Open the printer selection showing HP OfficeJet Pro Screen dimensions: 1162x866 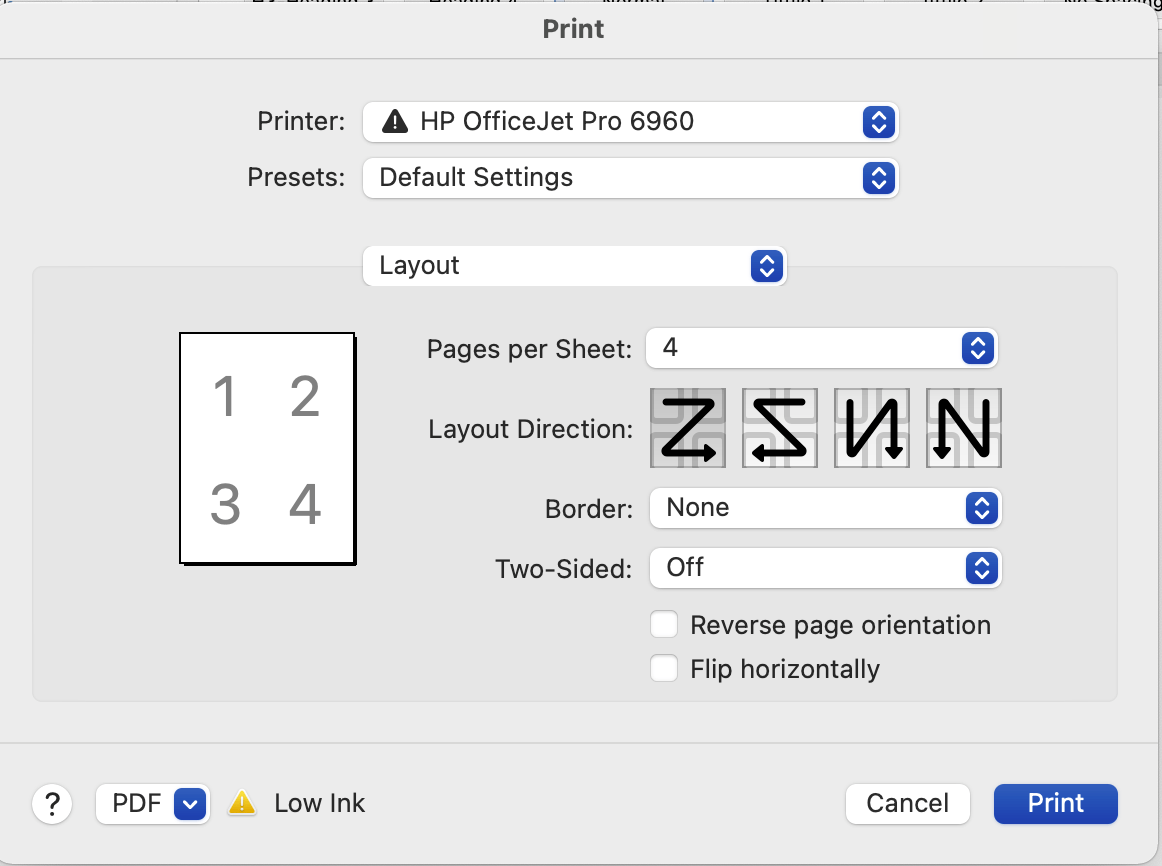pos(630,121)
